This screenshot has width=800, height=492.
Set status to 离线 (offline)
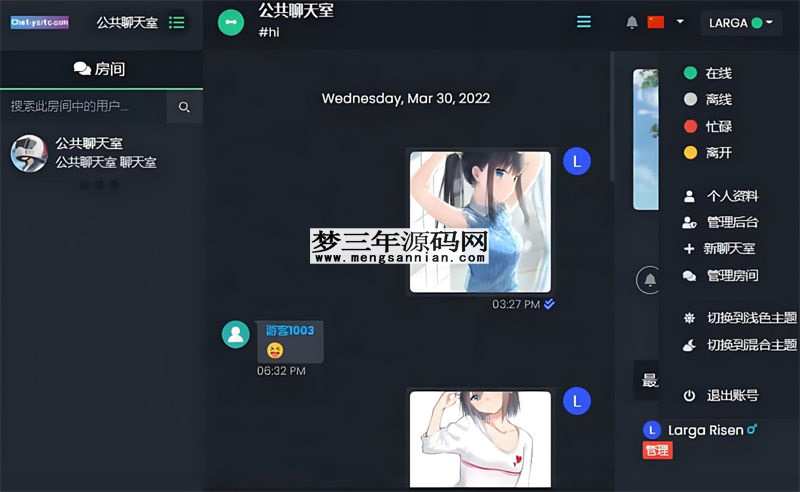point(708,99)
